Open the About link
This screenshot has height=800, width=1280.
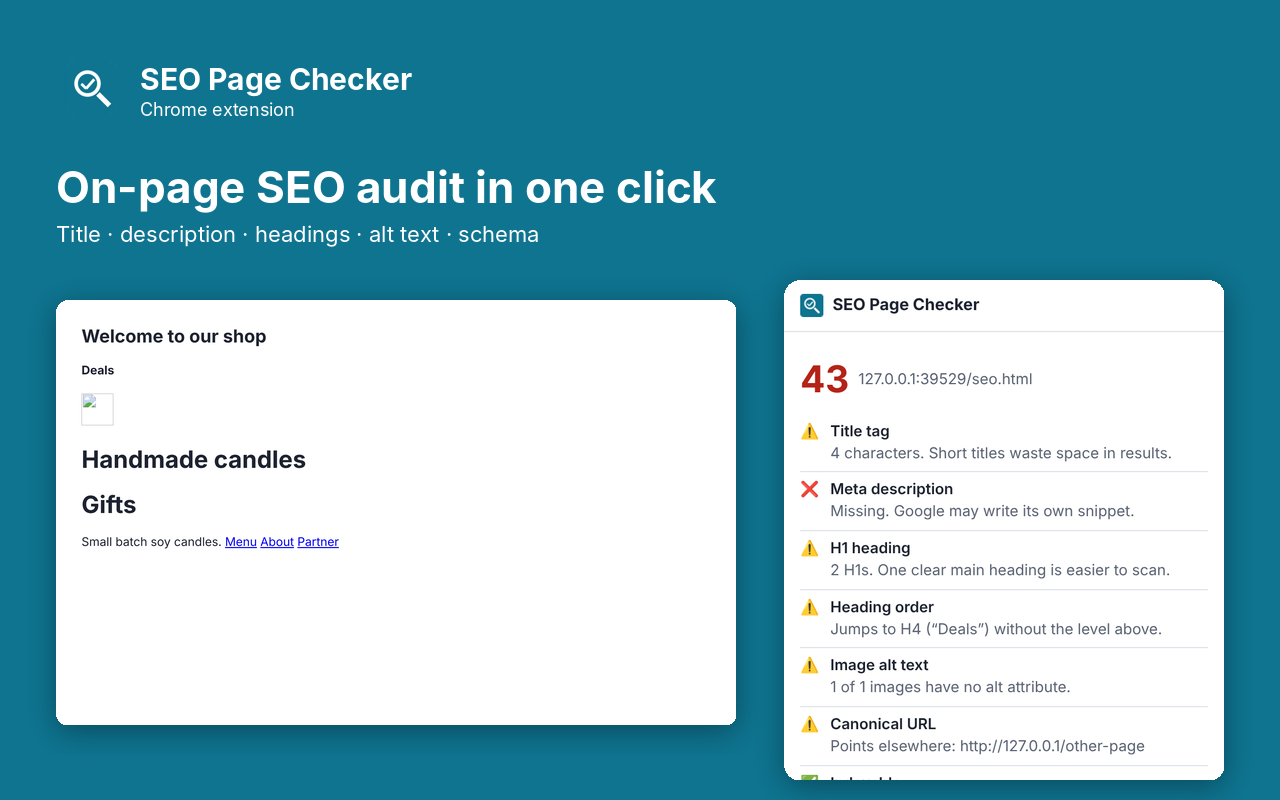277,542
